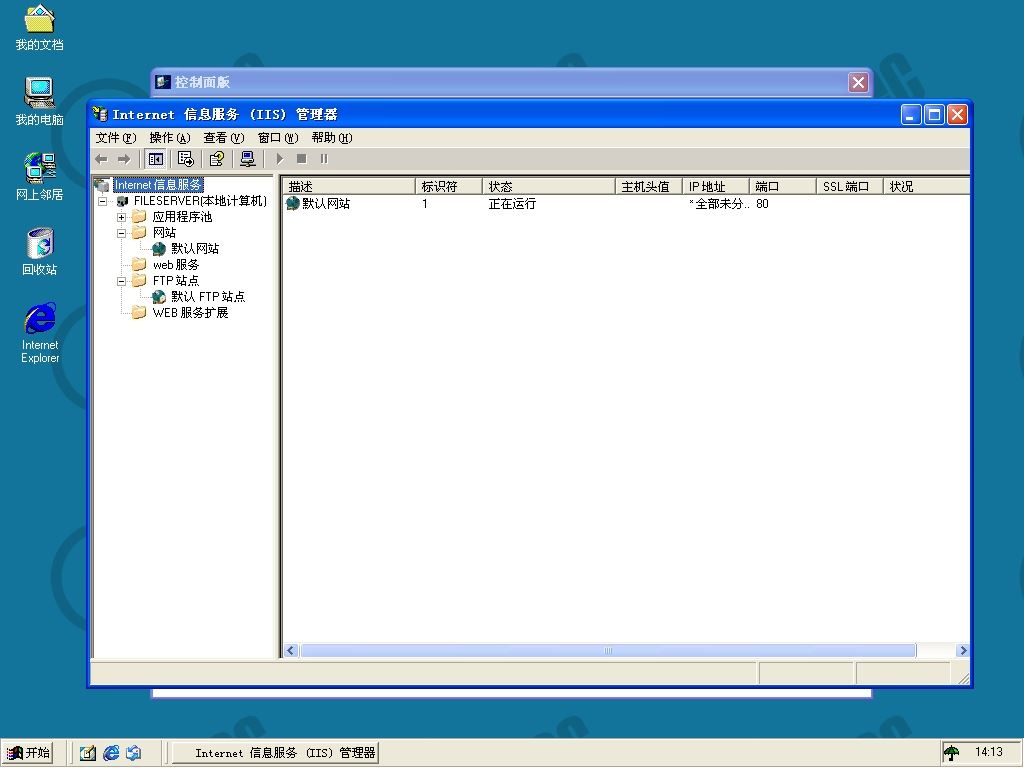
Task: Select 默认网站 in the left tree
Action: pyautogui.click(x=195, y=249)
